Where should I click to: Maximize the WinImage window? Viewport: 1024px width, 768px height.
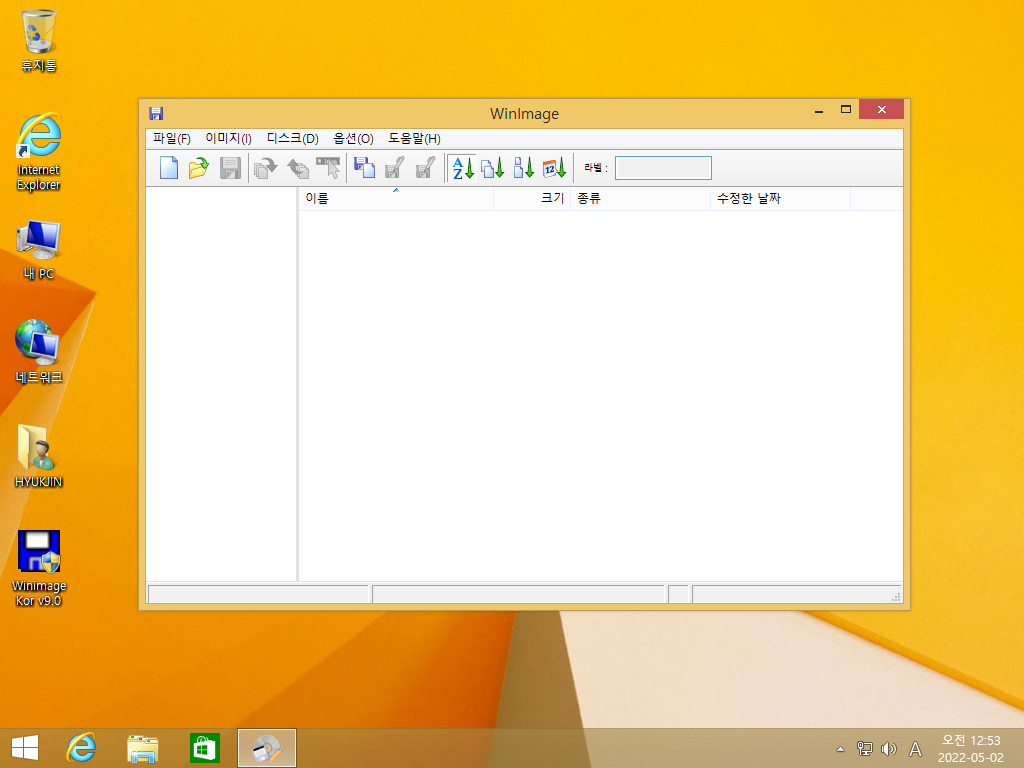846,110
